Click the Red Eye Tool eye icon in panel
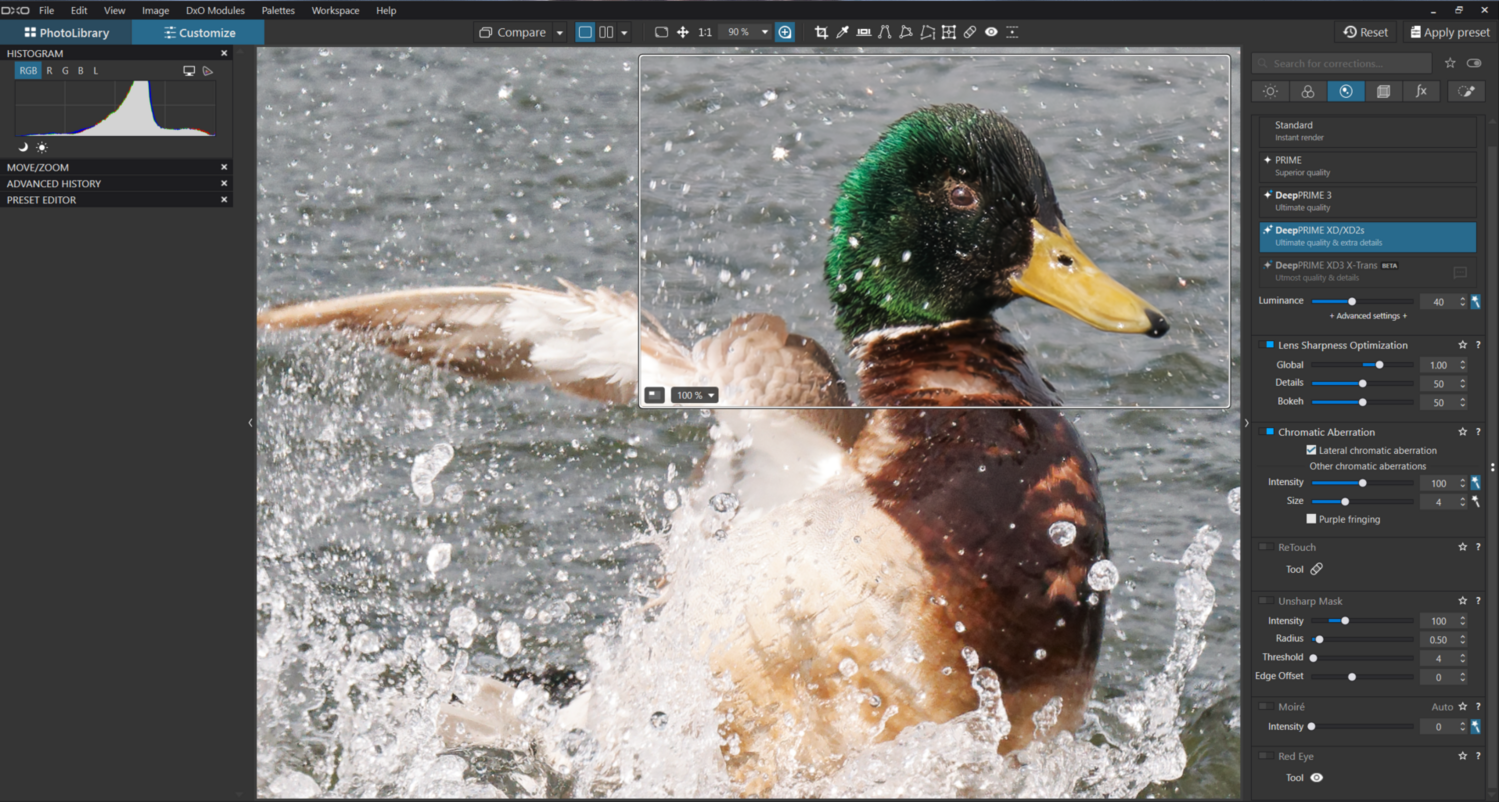The image size is (1499, 802). point(1316,778)
